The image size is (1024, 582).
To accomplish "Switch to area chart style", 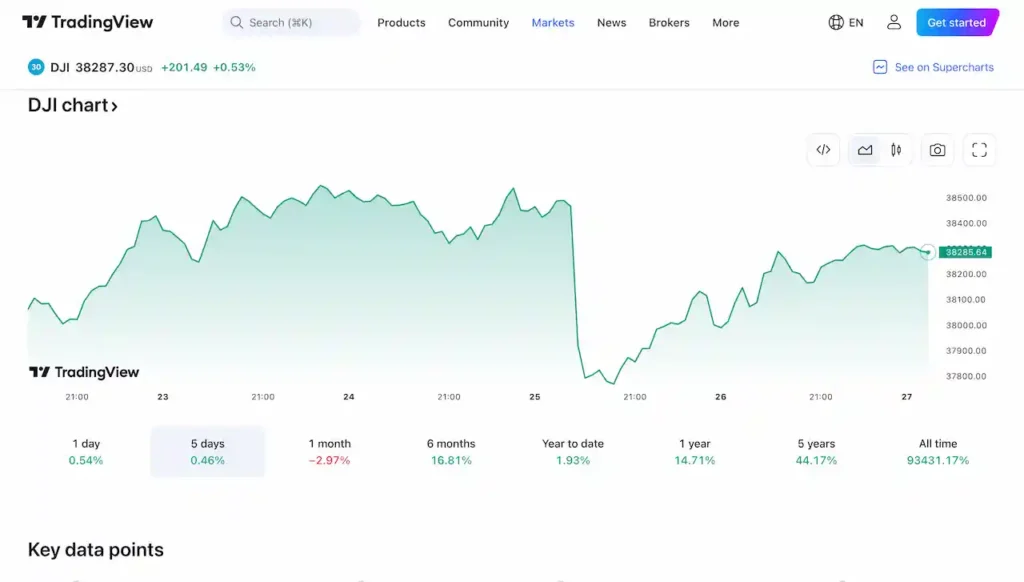I will pos(865,150).
